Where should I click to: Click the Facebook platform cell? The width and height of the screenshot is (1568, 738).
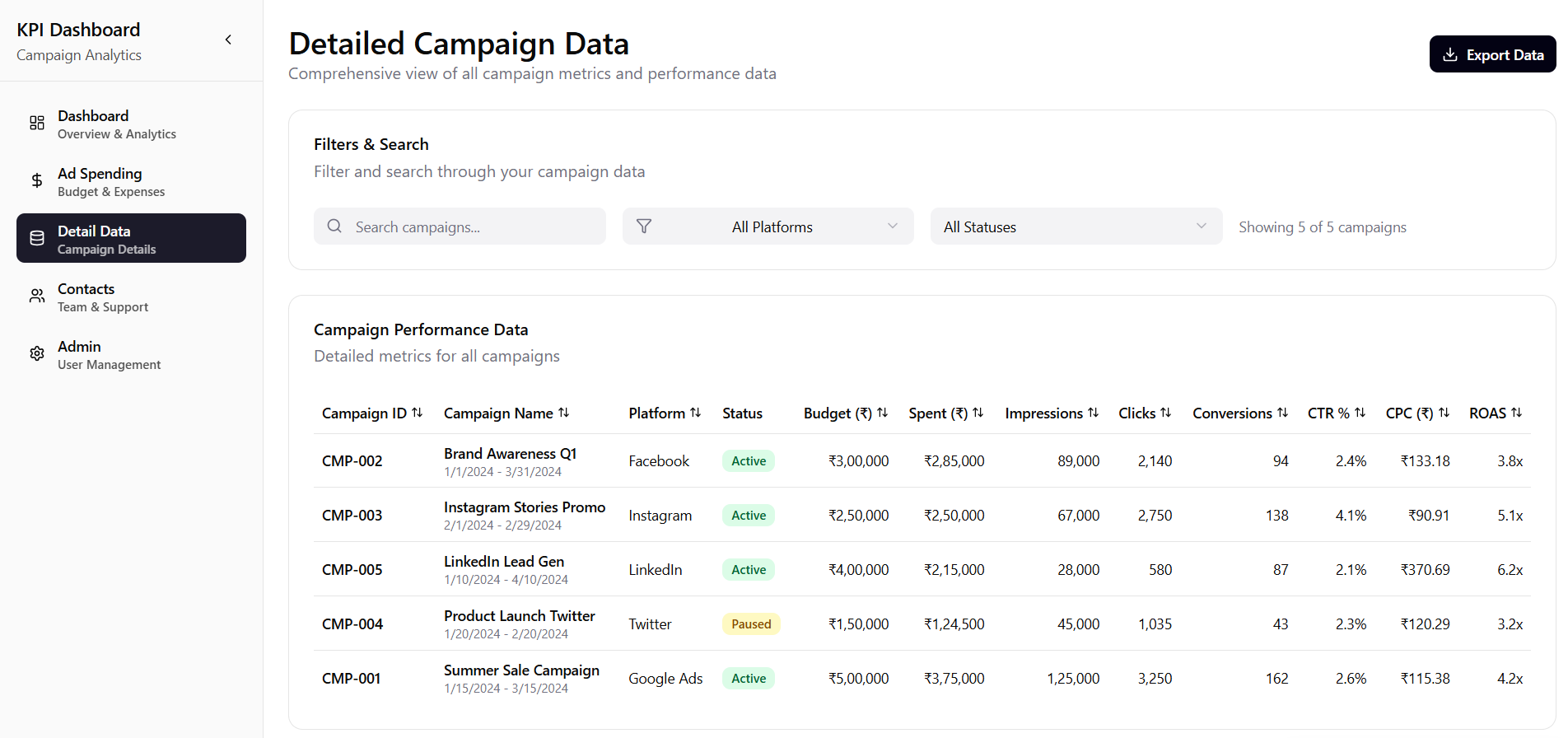pos(659,461)
